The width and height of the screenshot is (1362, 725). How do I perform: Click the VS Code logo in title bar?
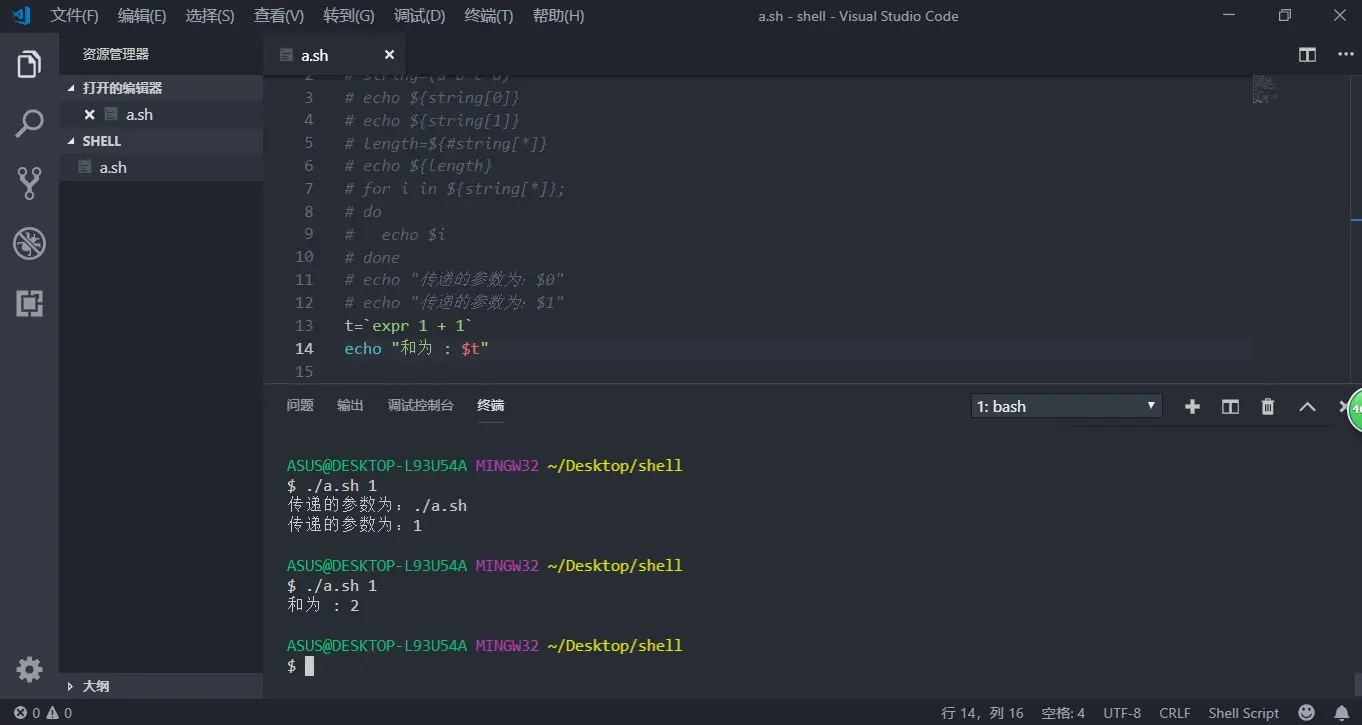[x=21, y=16]
